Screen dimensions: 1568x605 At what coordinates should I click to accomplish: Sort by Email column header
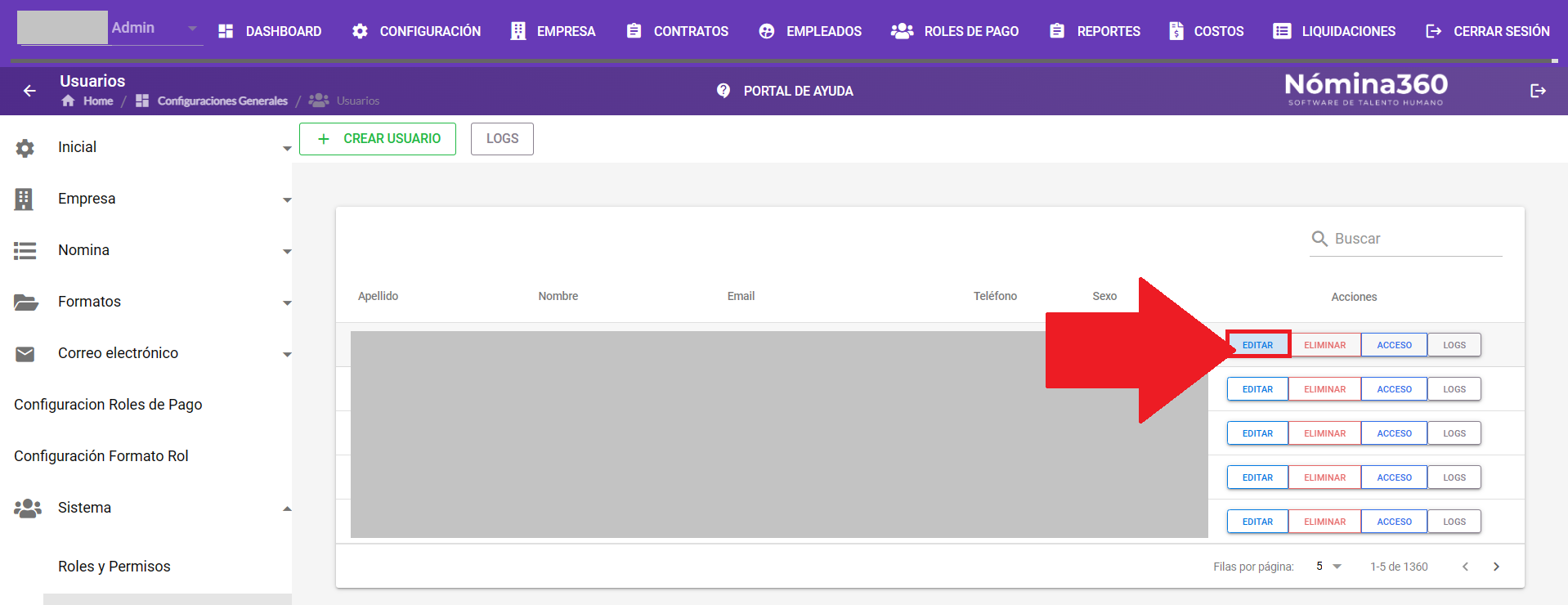click(x=741, y=296)
